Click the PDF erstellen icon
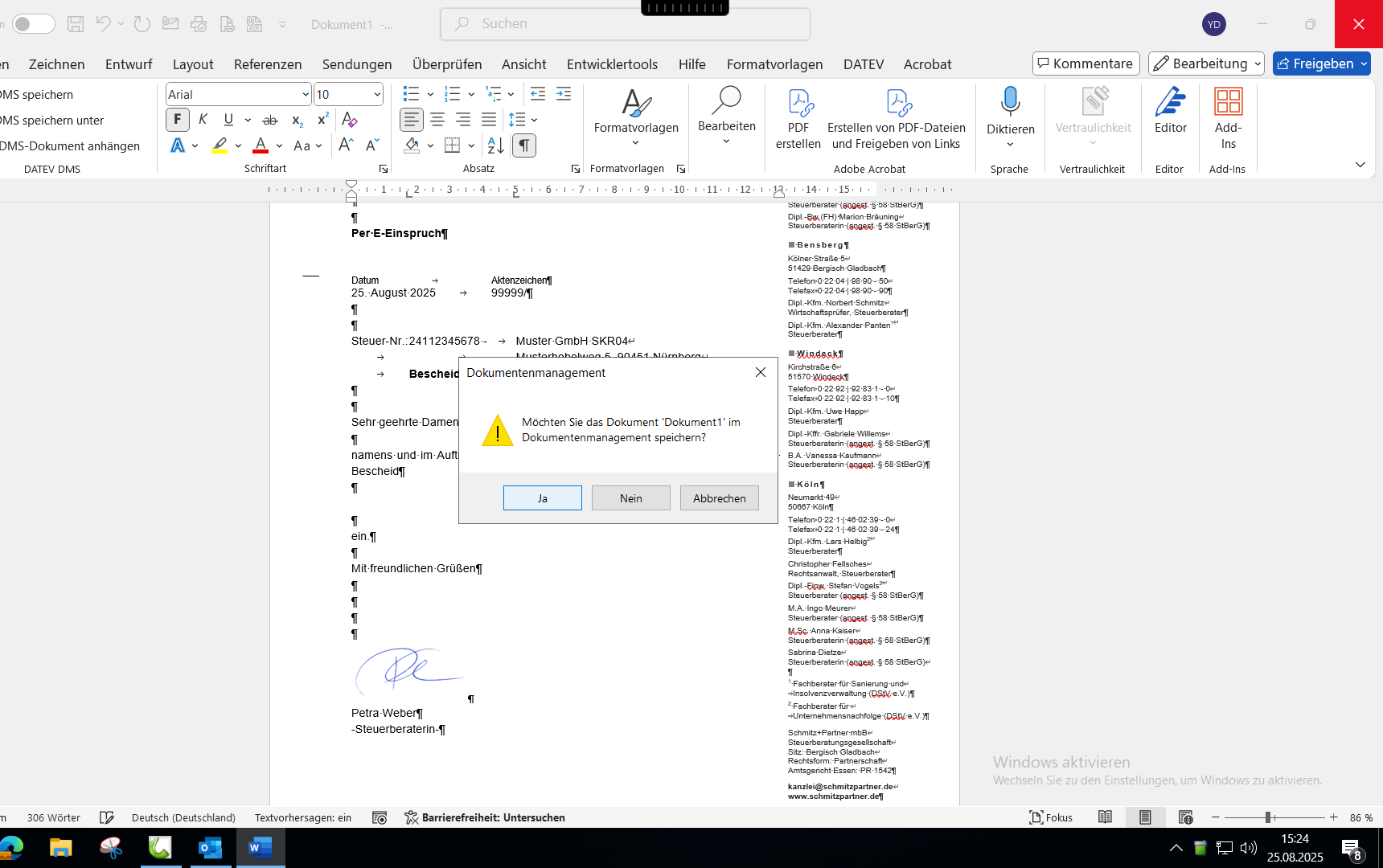1383x868 pixels. (798, 104)
